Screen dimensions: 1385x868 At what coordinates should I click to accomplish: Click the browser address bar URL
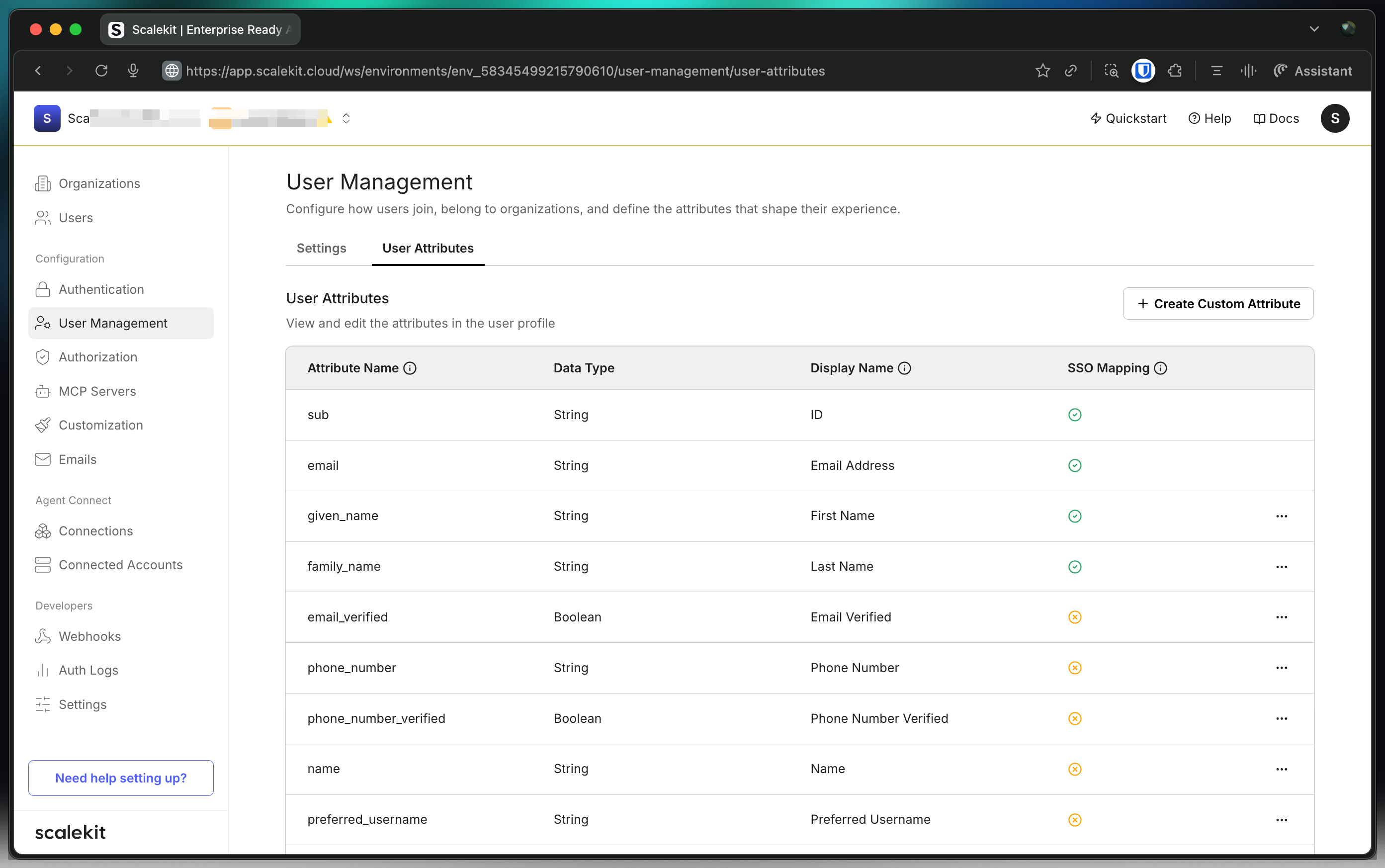[x=505, y=71]
